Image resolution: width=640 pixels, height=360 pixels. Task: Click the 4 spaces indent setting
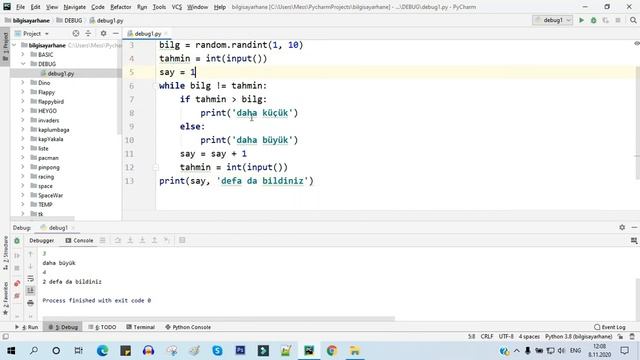click(x=529, y=337)
